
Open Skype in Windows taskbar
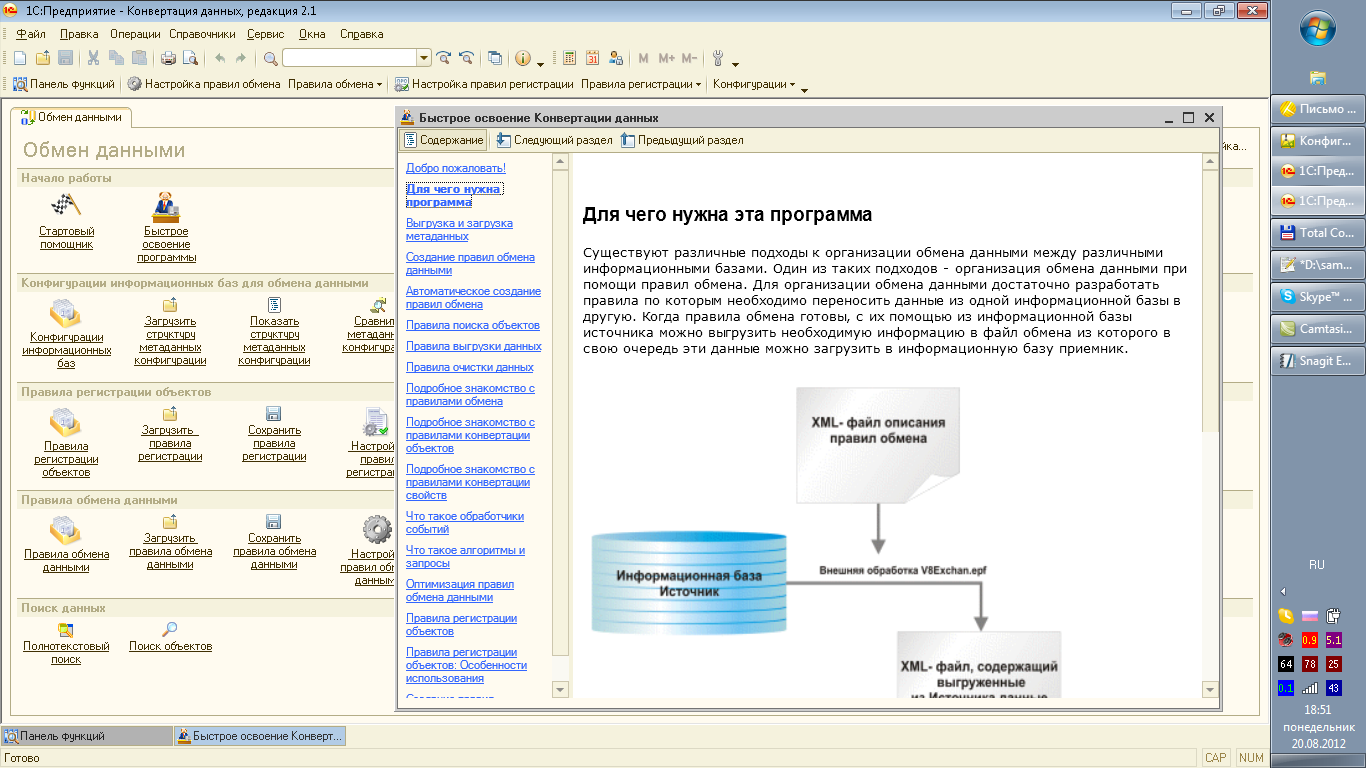(1318, 296)
